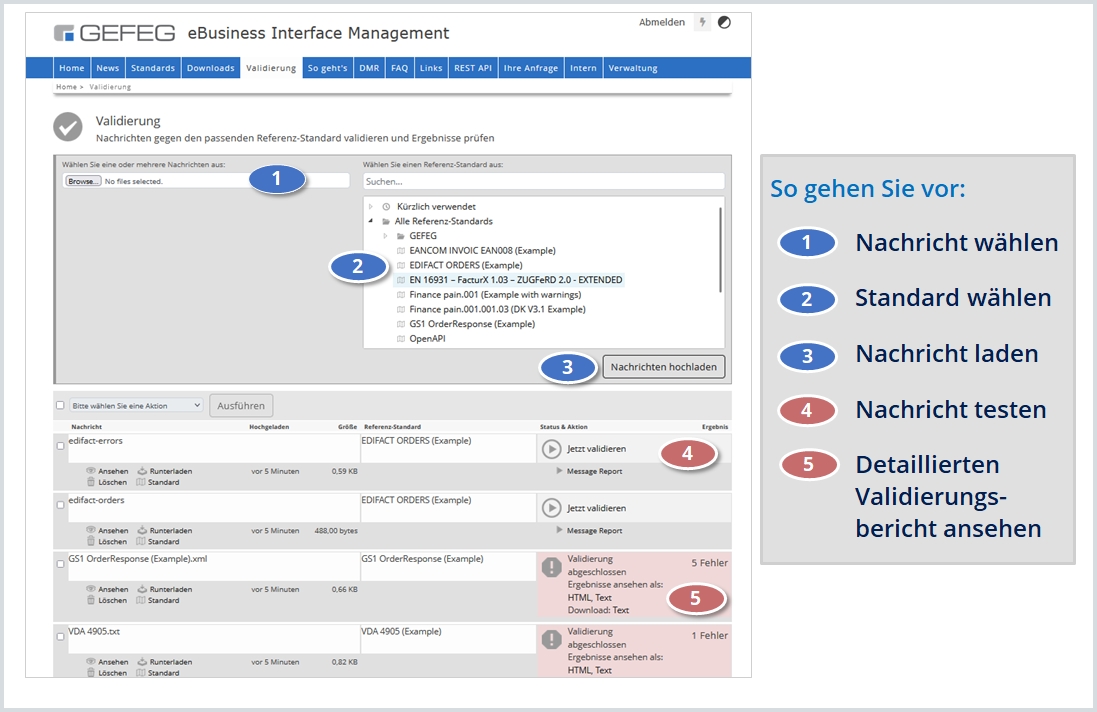Select the checkbox beside the action dropdown
Viewport: 1097px width, 712px height.
coord(60,405)
